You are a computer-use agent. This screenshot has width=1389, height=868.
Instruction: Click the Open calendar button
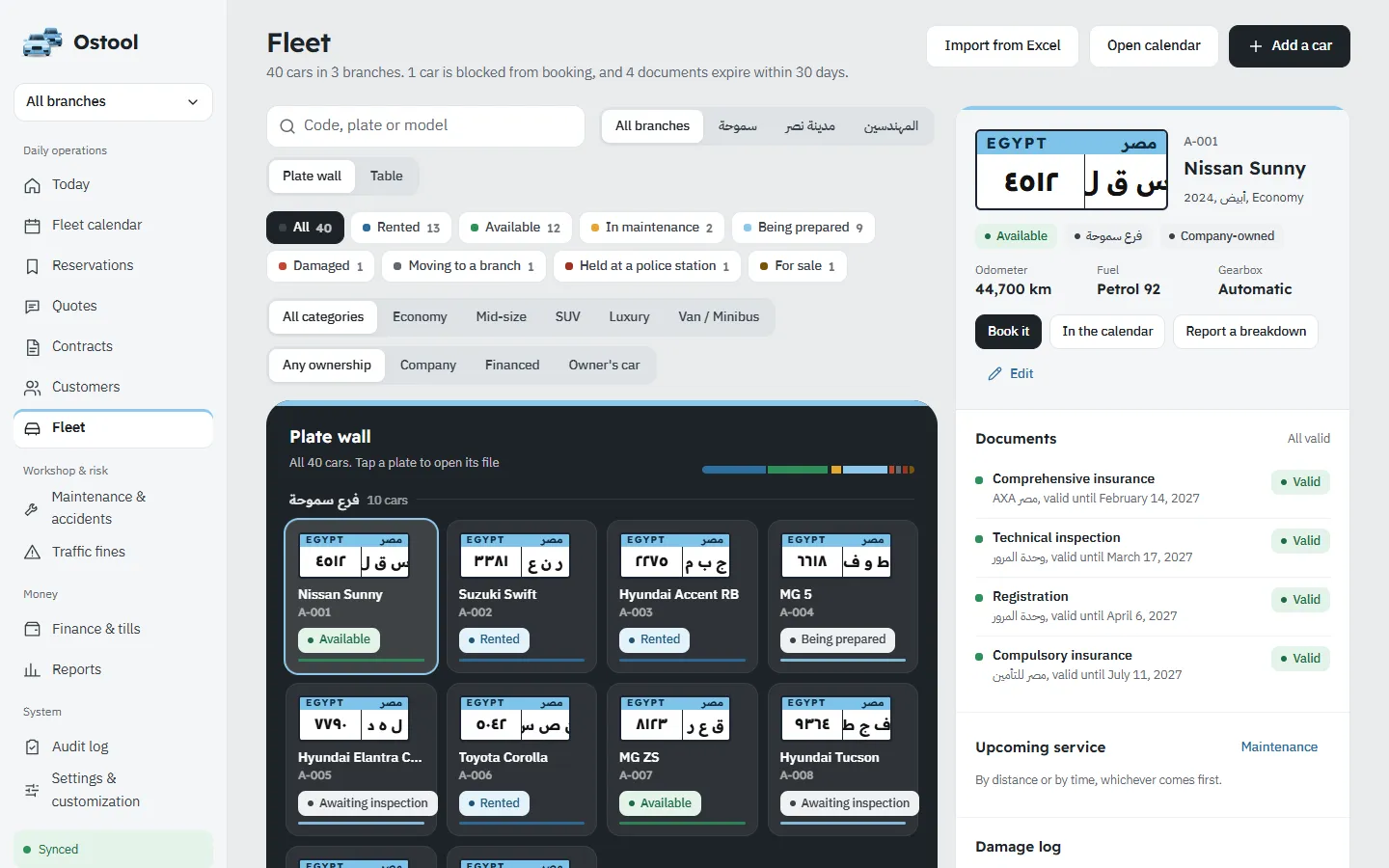[1154, 46]
